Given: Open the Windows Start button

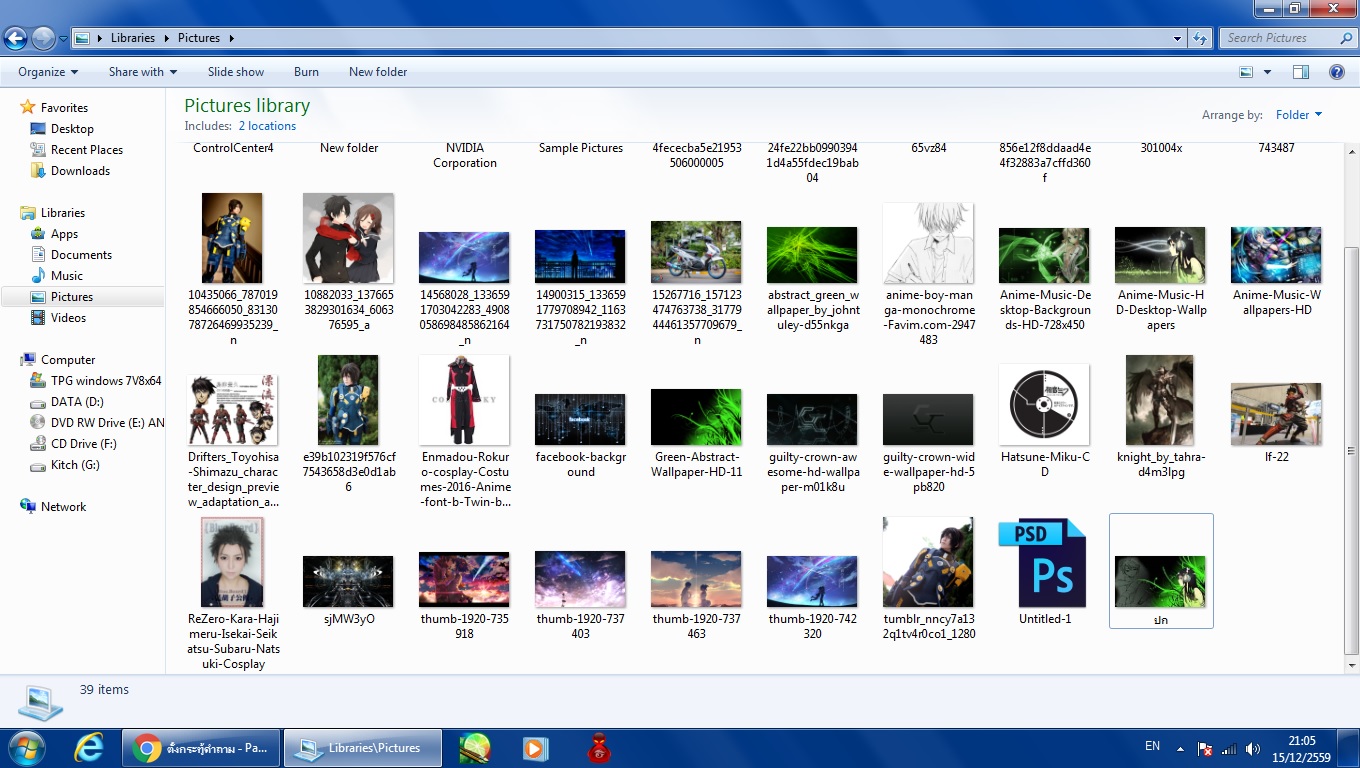Looking at the screenshot, I should (26, 747).
